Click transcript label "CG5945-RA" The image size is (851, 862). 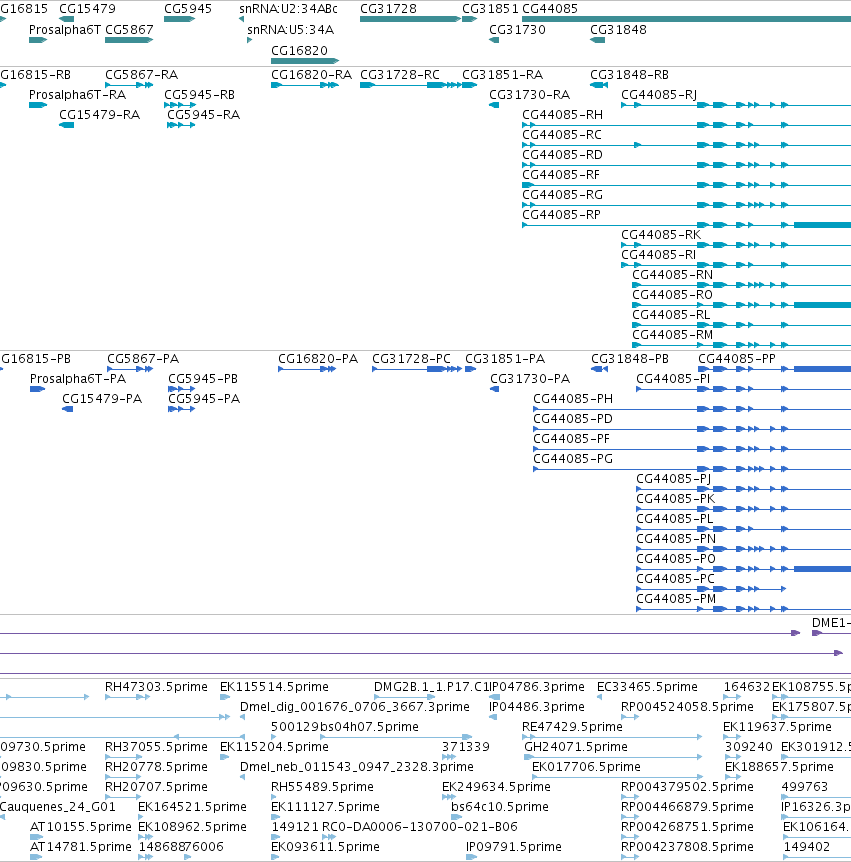tap(203, 115)
